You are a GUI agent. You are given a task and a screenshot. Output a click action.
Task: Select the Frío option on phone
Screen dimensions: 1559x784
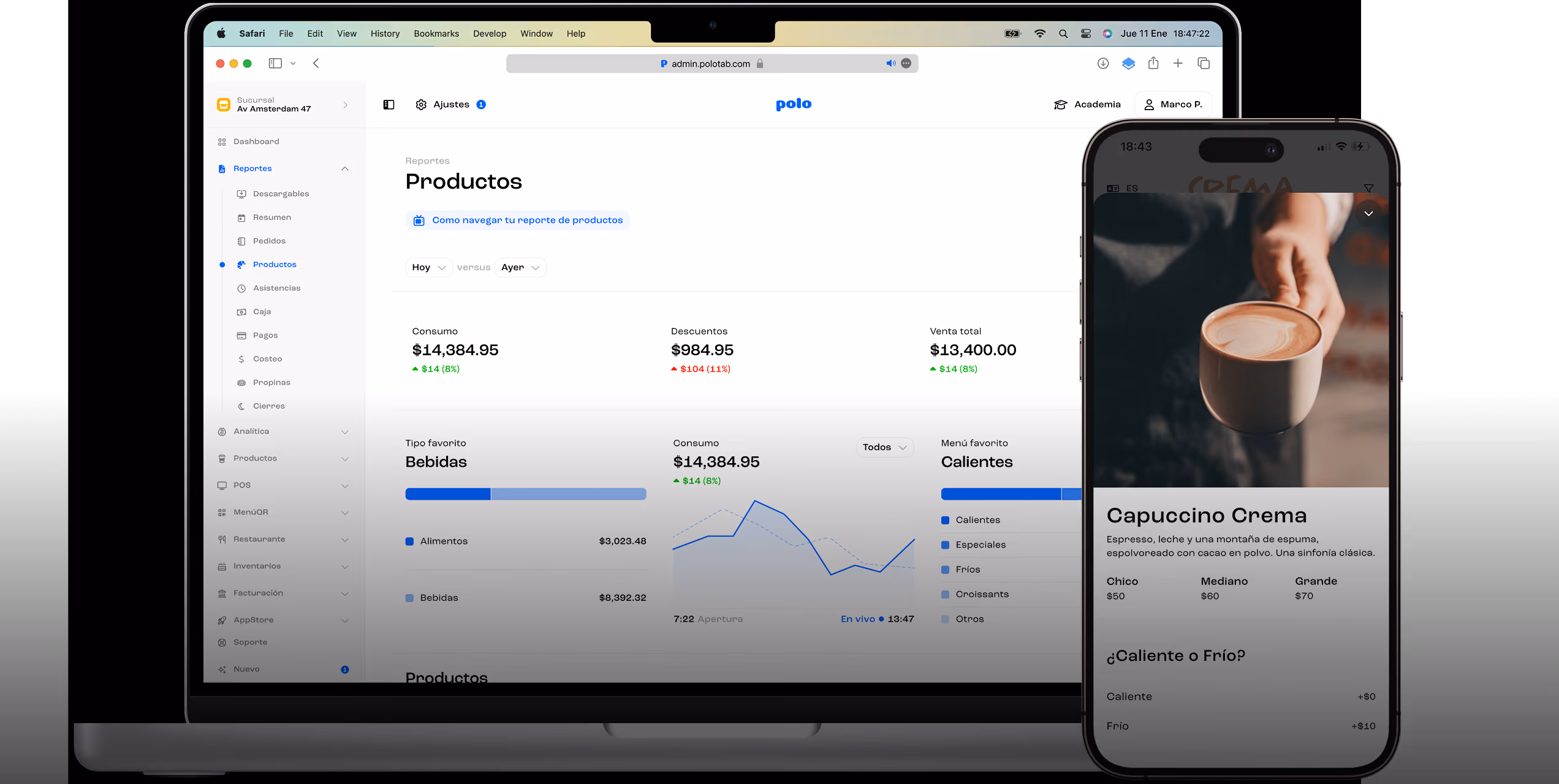(x=1241, y=726)
